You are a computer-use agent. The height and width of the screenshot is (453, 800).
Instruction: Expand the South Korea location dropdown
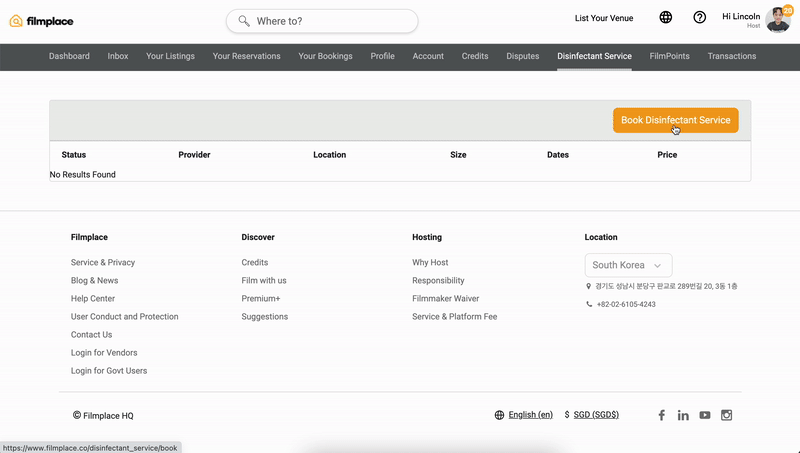point(628,265)
